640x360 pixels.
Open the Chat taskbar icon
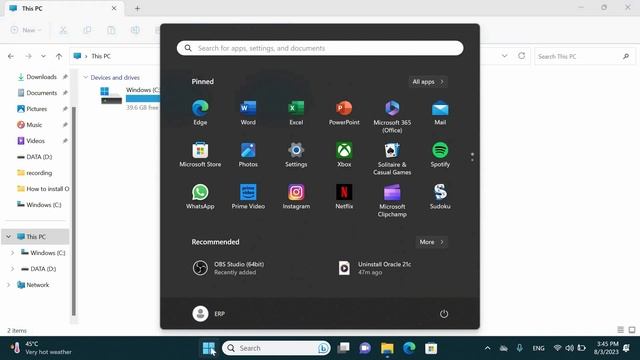click(365, 348)
